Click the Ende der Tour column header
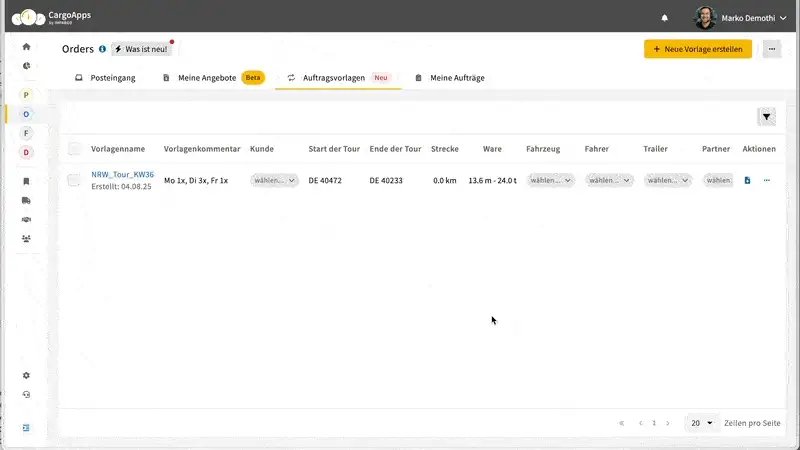Image resolution: width=800 pixels, height=450 pixels. 395,148
